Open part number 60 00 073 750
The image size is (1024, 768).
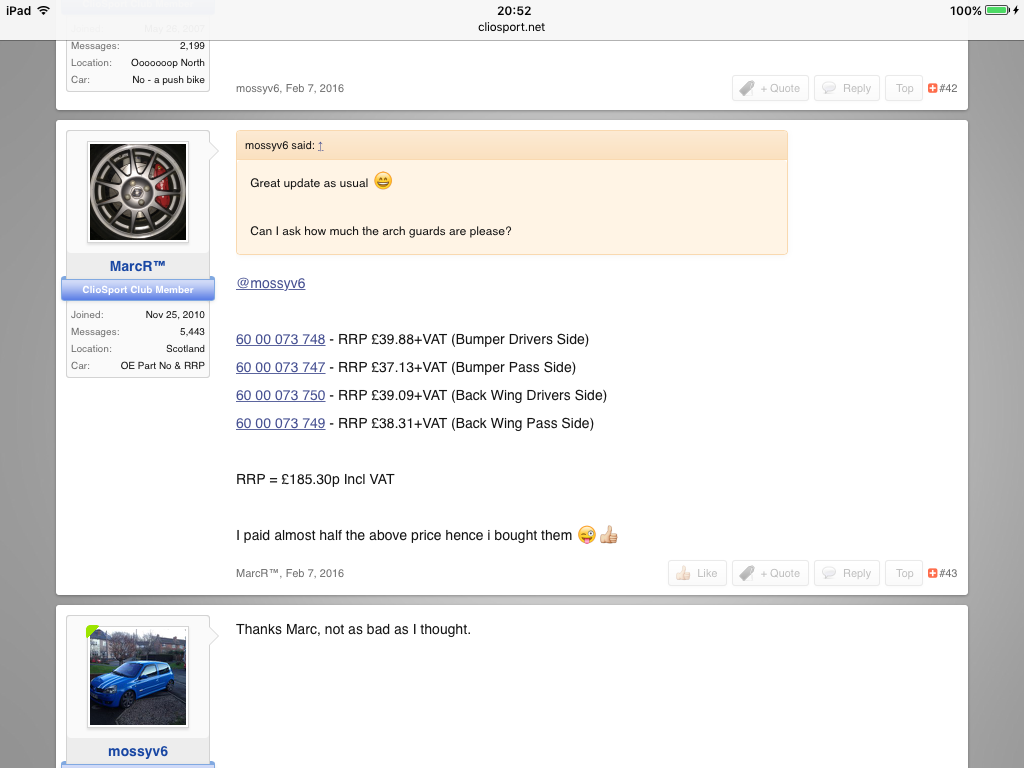(x=280, y=395)
